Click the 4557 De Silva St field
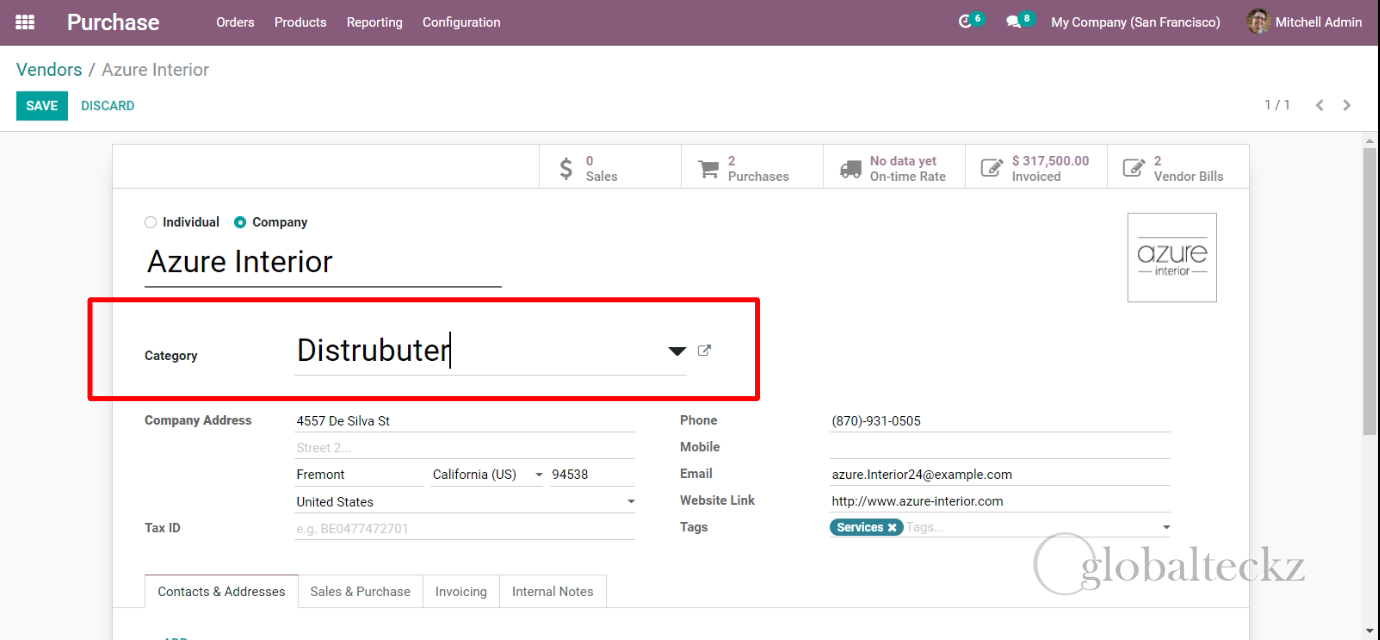Image resolution: width=1380 pixels, height=640 pixels. pyautogui.click(x=465, y=421)
